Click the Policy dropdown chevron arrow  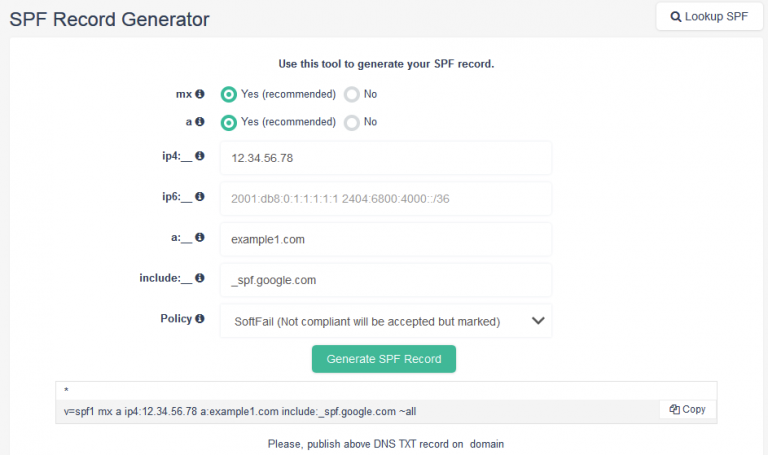538,321
